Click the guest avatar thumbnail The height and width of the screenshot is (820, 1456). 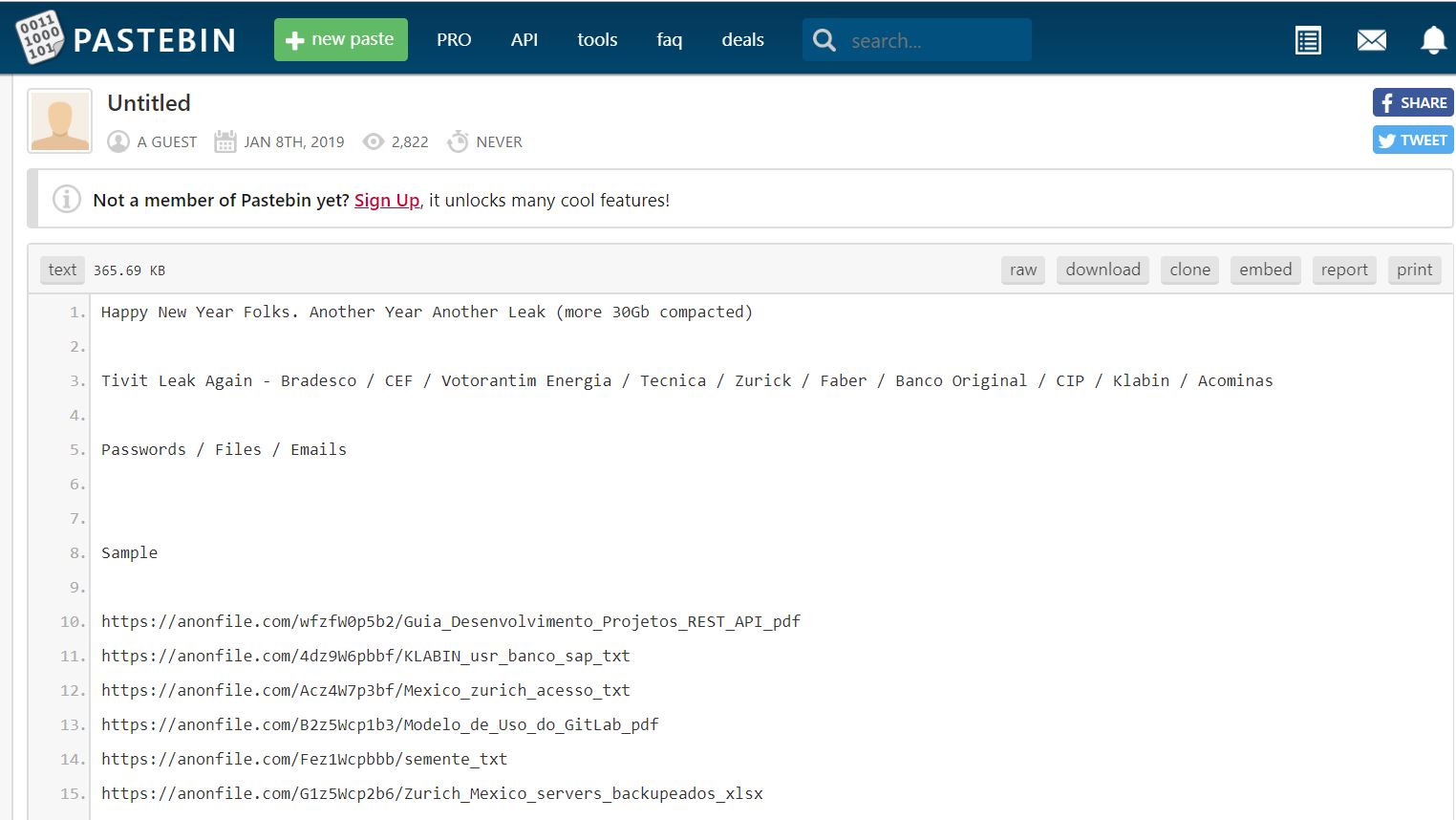[60, 121]
